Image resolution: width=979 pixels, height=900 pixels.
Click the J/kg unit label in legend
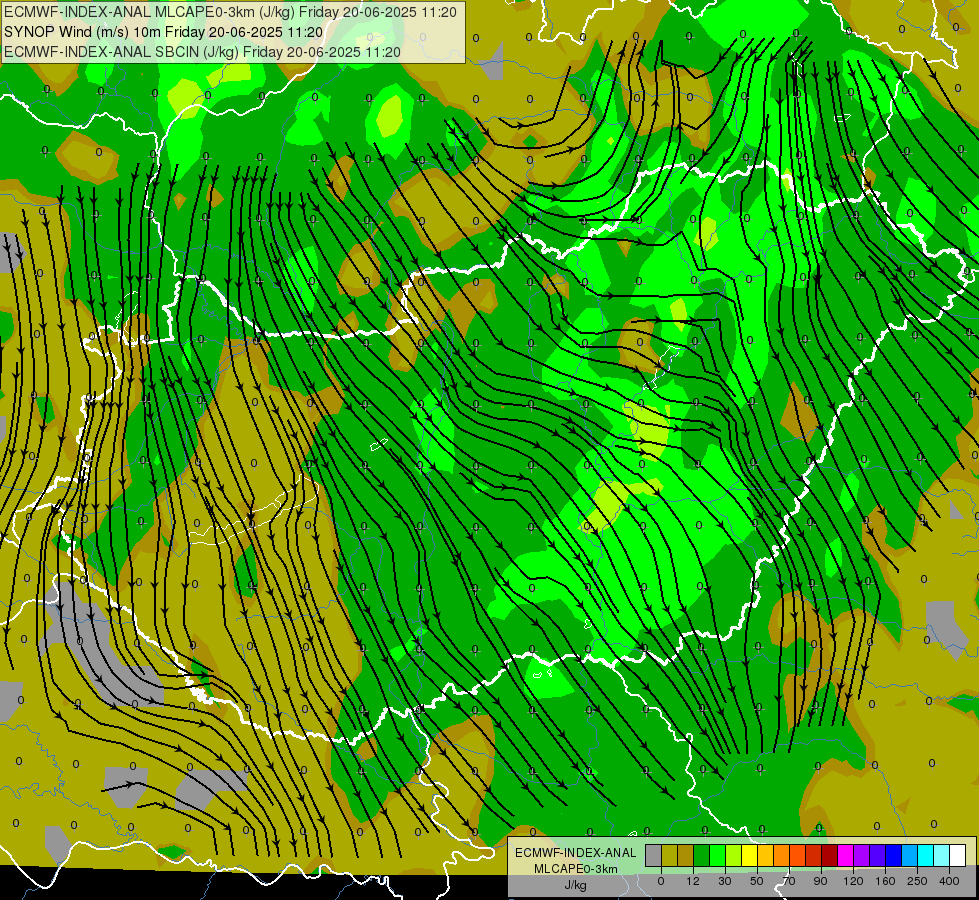point(576,884)
